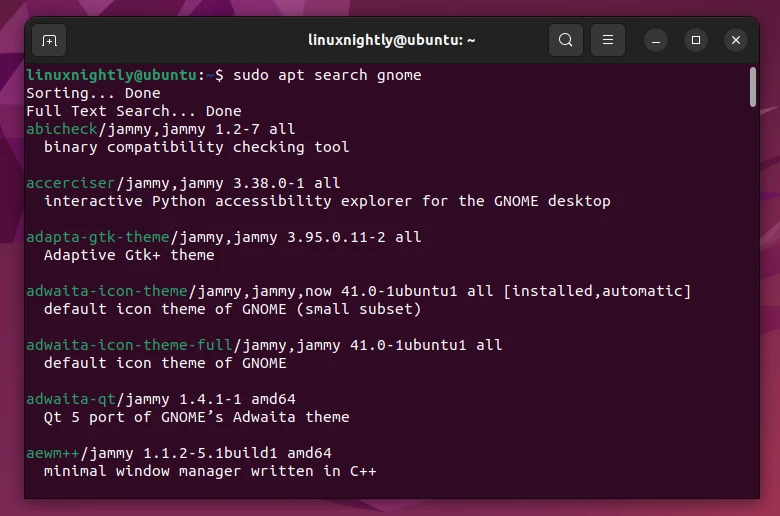
Task: Click the aewm++ package name
Action: tap(53, 453)
